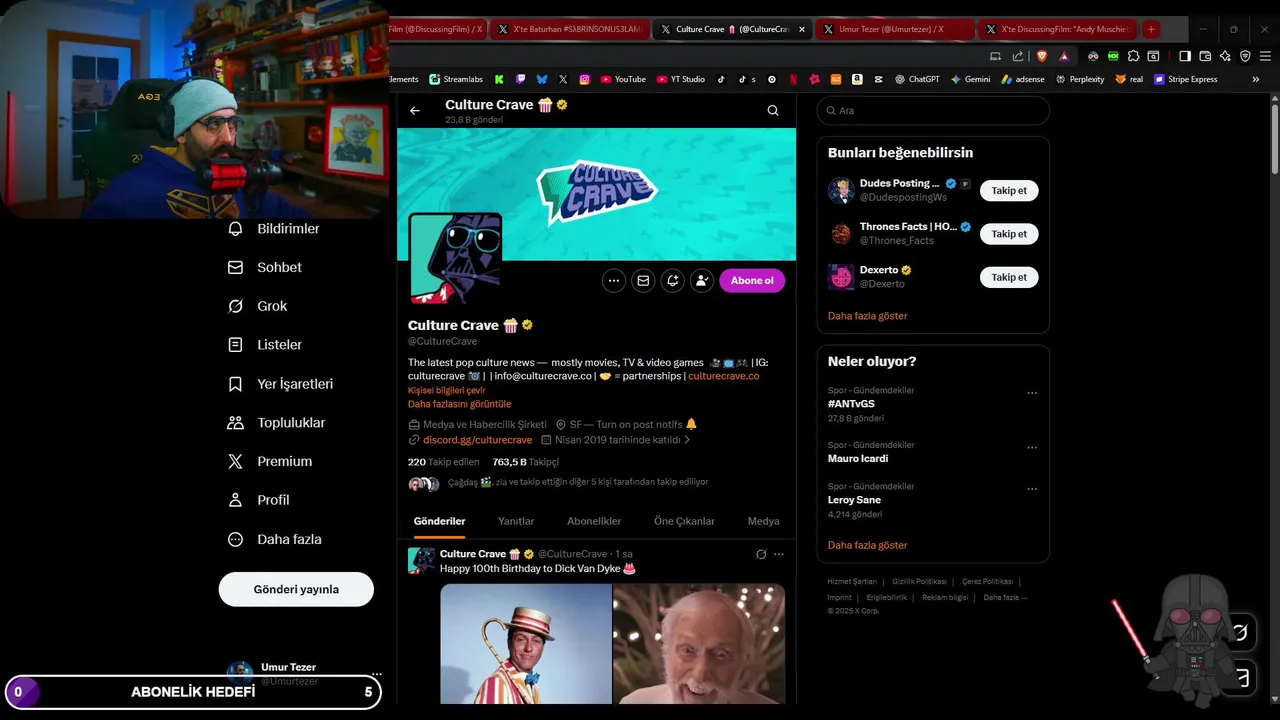This screenshot has width=1280, height=720.
Task: Switch to the Gönderiler tab
Action: (x=439, y=521)
